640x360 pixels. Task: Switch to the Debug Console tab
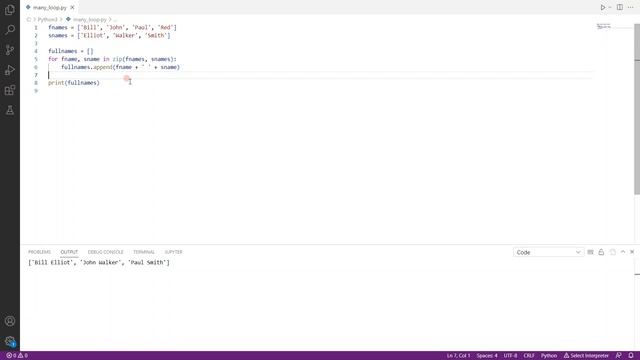[105, 252]
